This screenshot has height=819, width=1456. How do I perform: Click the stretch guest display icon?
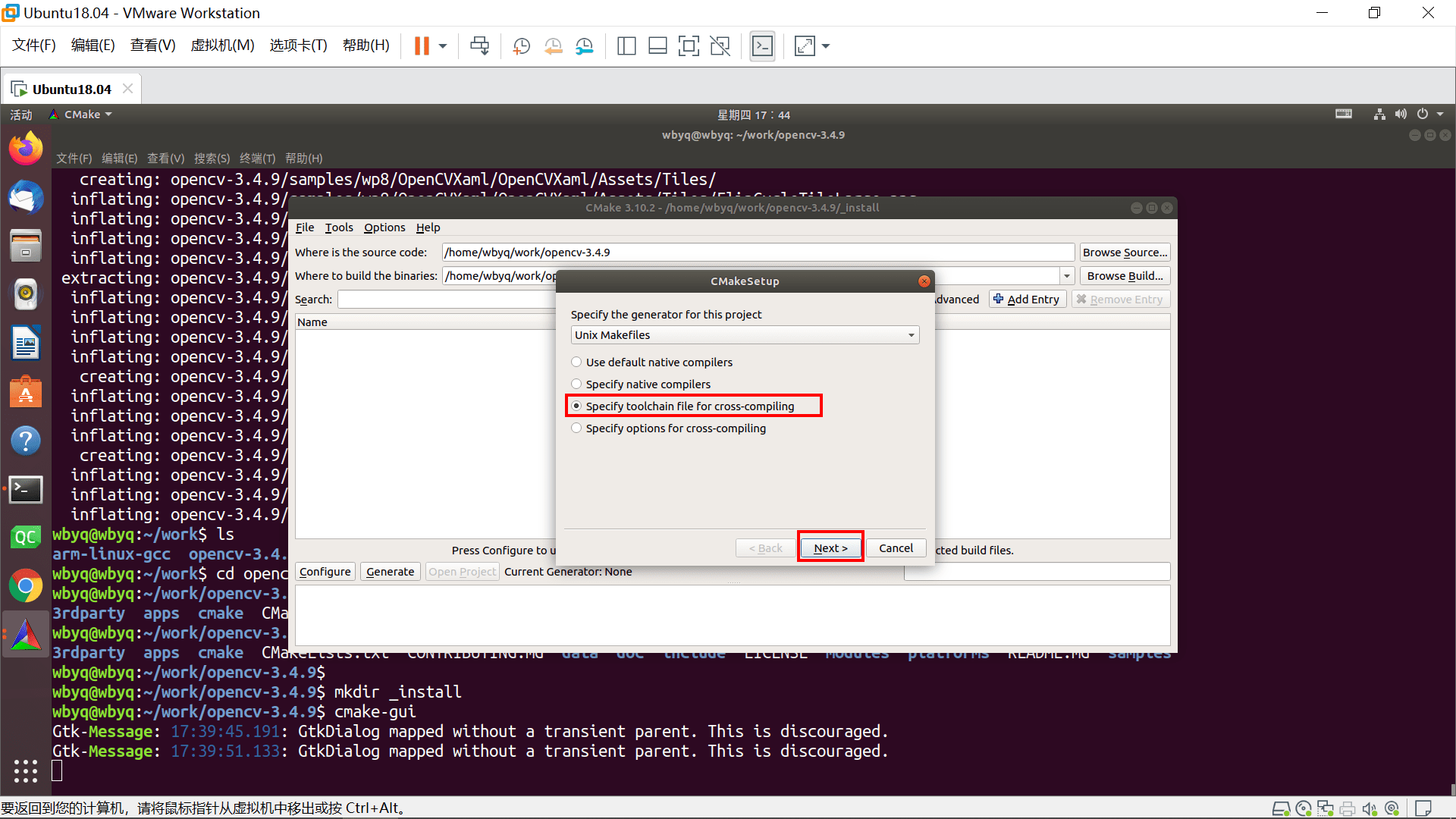[805, 46]
